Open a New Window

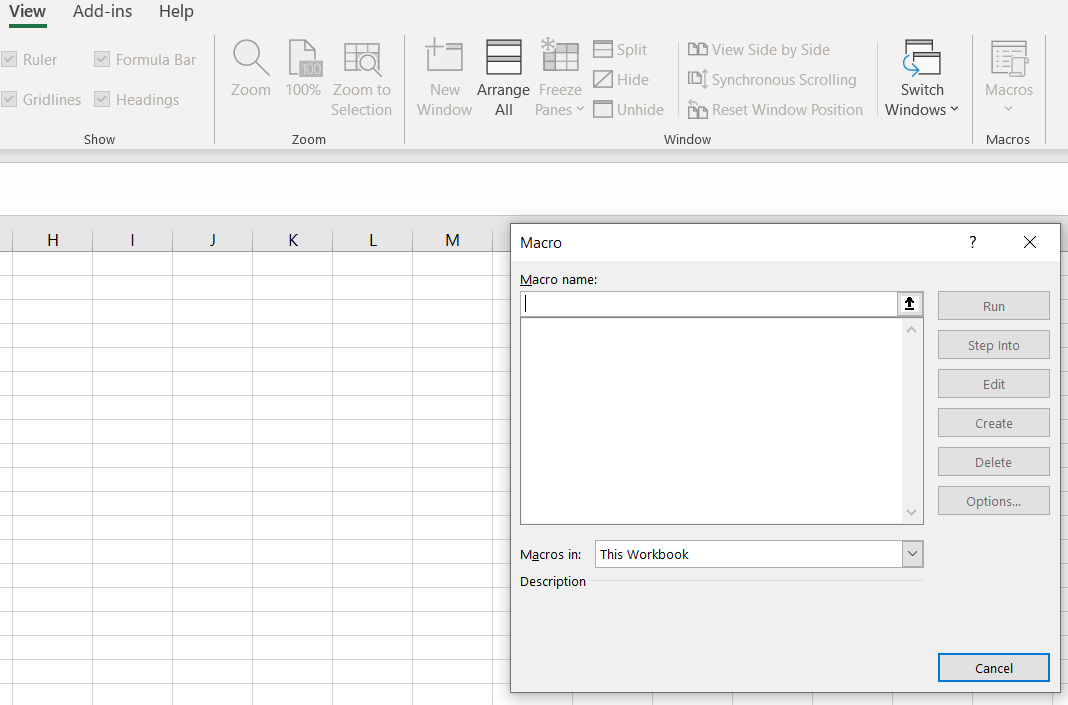[x=444, y=78]
